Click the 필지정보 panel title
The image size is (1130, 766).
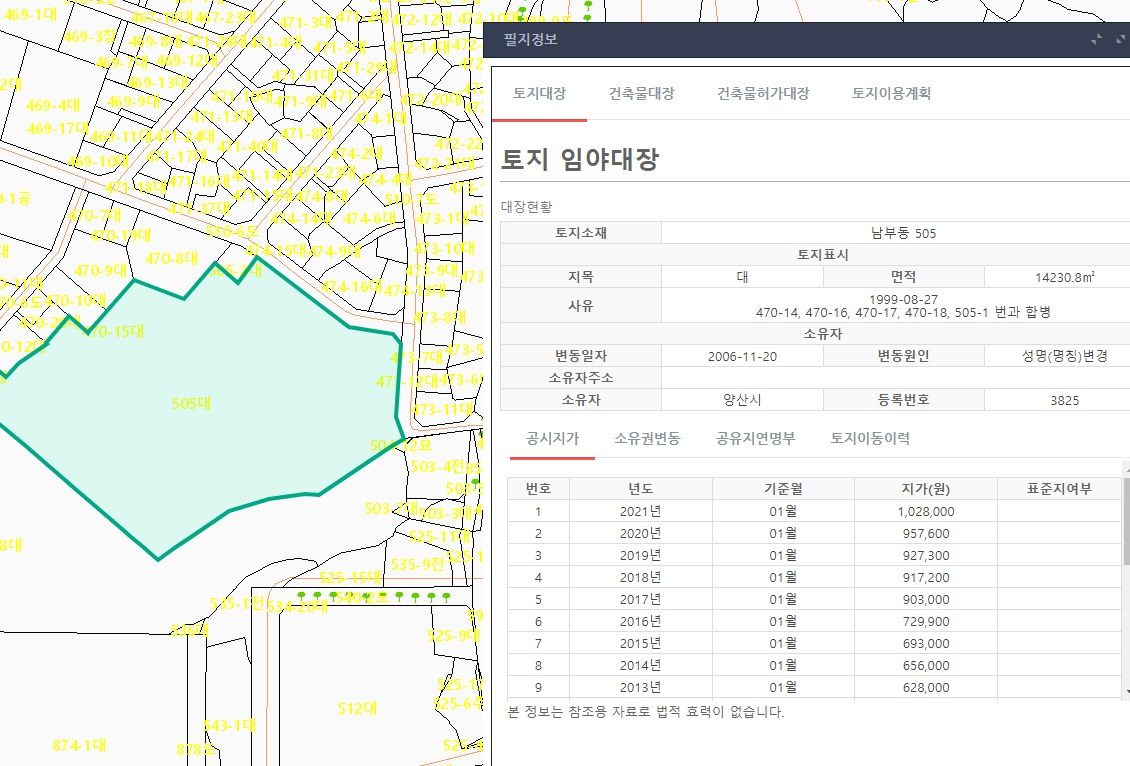pyautogui.click(x=530, y=40)
